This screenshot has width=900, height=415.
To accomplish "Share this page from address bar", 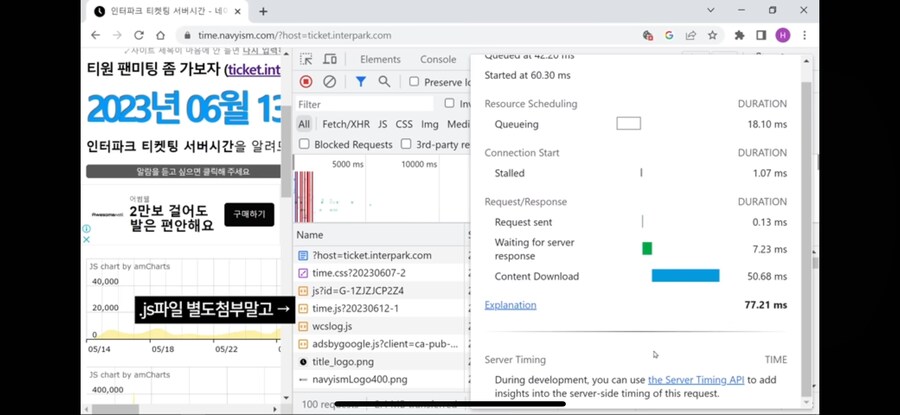I will 690,35.
